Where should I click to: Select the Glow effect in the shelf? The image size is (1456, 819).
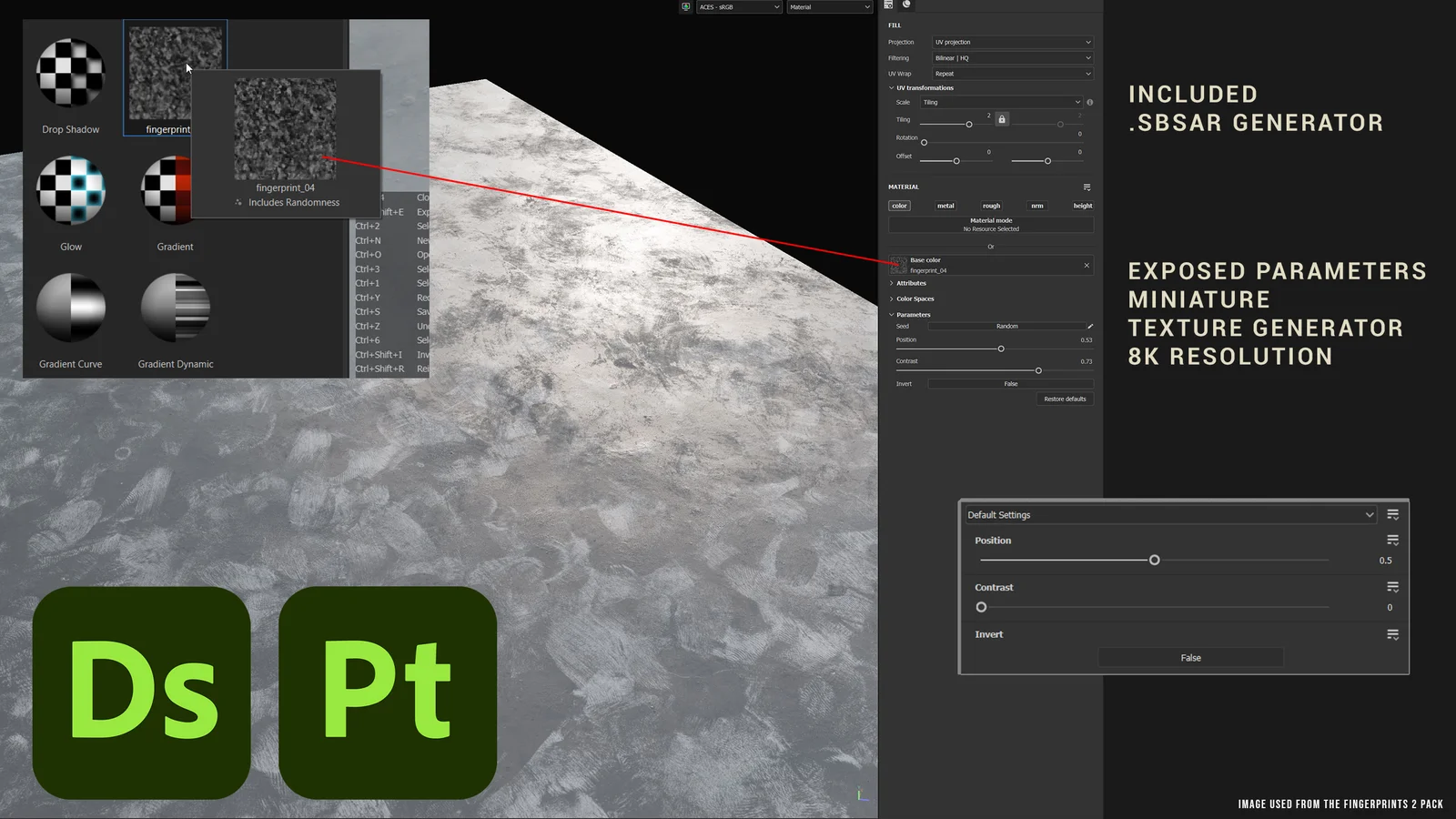coord(70,191)
